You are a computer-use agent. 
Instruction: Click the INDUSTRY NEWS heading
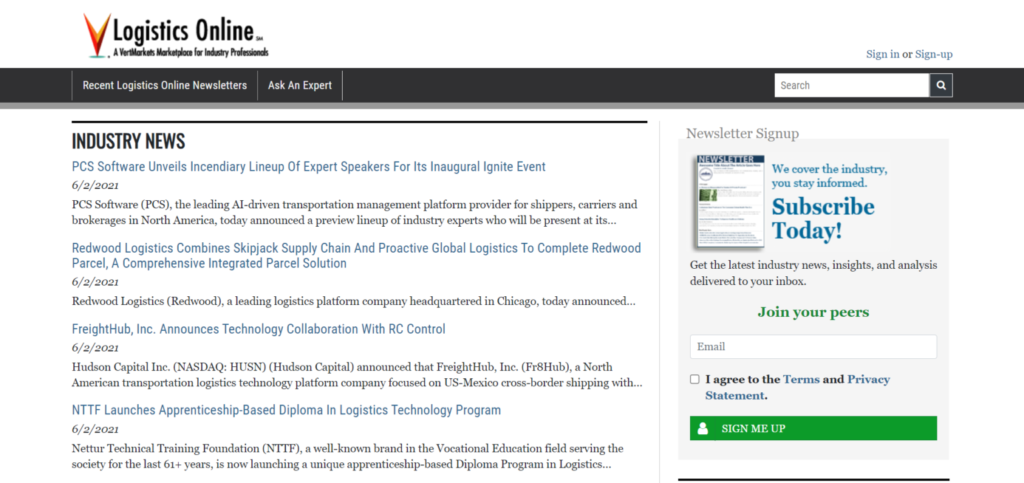click(x=129, y=142)
